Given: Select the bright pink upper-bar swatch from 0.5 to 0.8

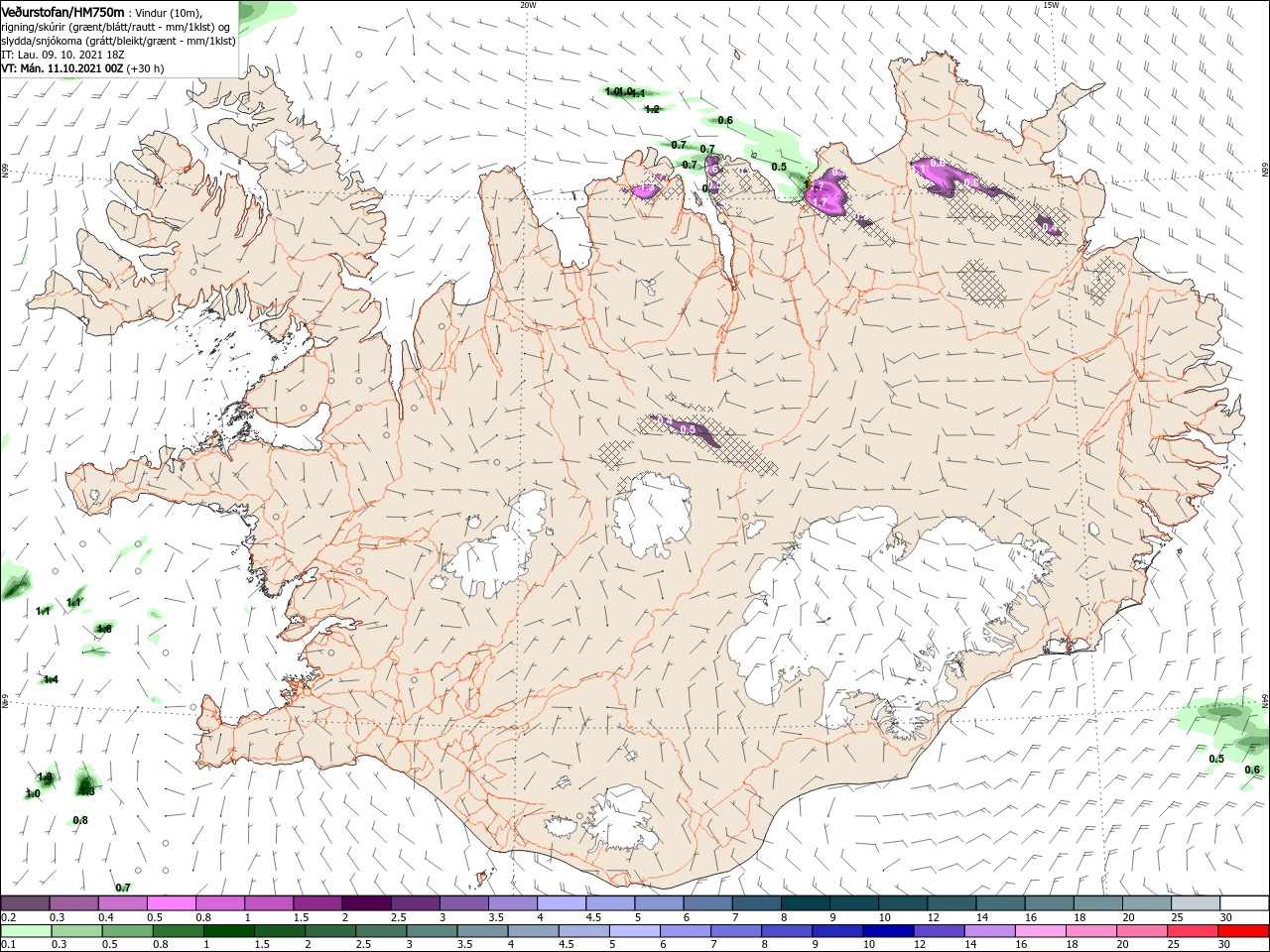Looking at the screenshot, I should 171,903.
